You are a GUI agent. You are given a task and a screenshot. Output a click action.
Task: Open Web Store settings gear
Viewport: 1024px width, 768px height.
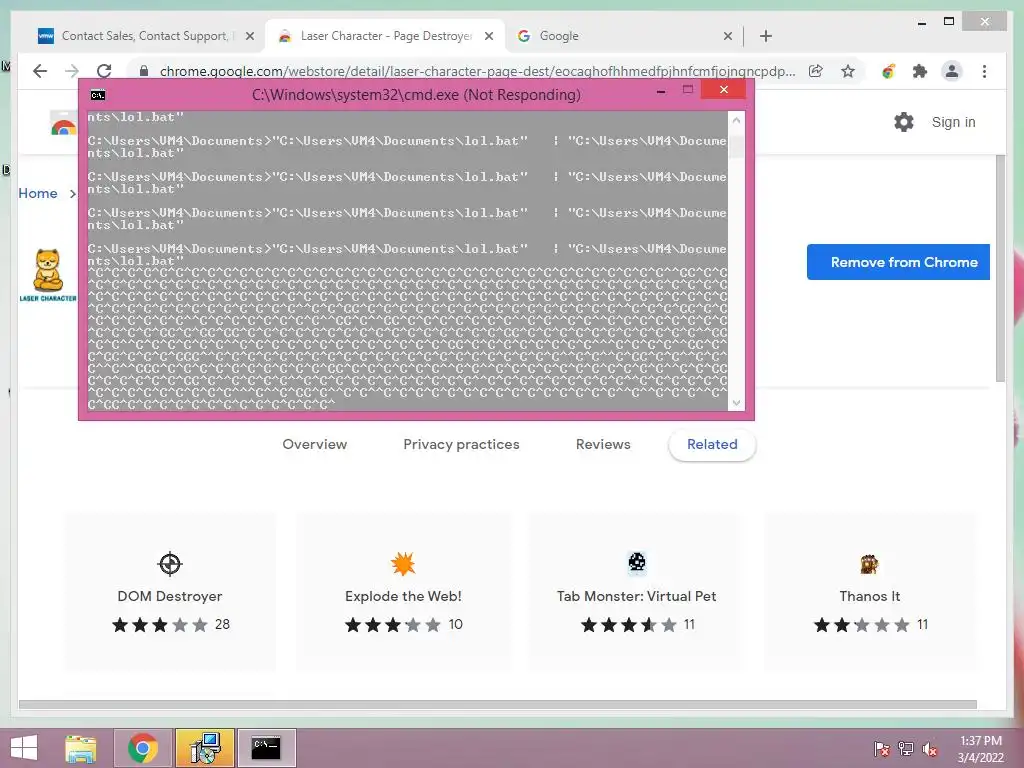point(904,122)
